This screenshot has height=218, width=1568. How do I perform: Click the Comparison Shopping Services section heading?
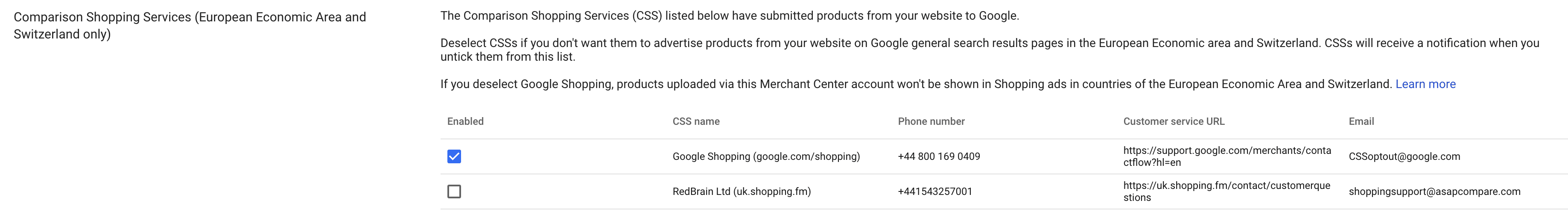(x=189, y=26)
